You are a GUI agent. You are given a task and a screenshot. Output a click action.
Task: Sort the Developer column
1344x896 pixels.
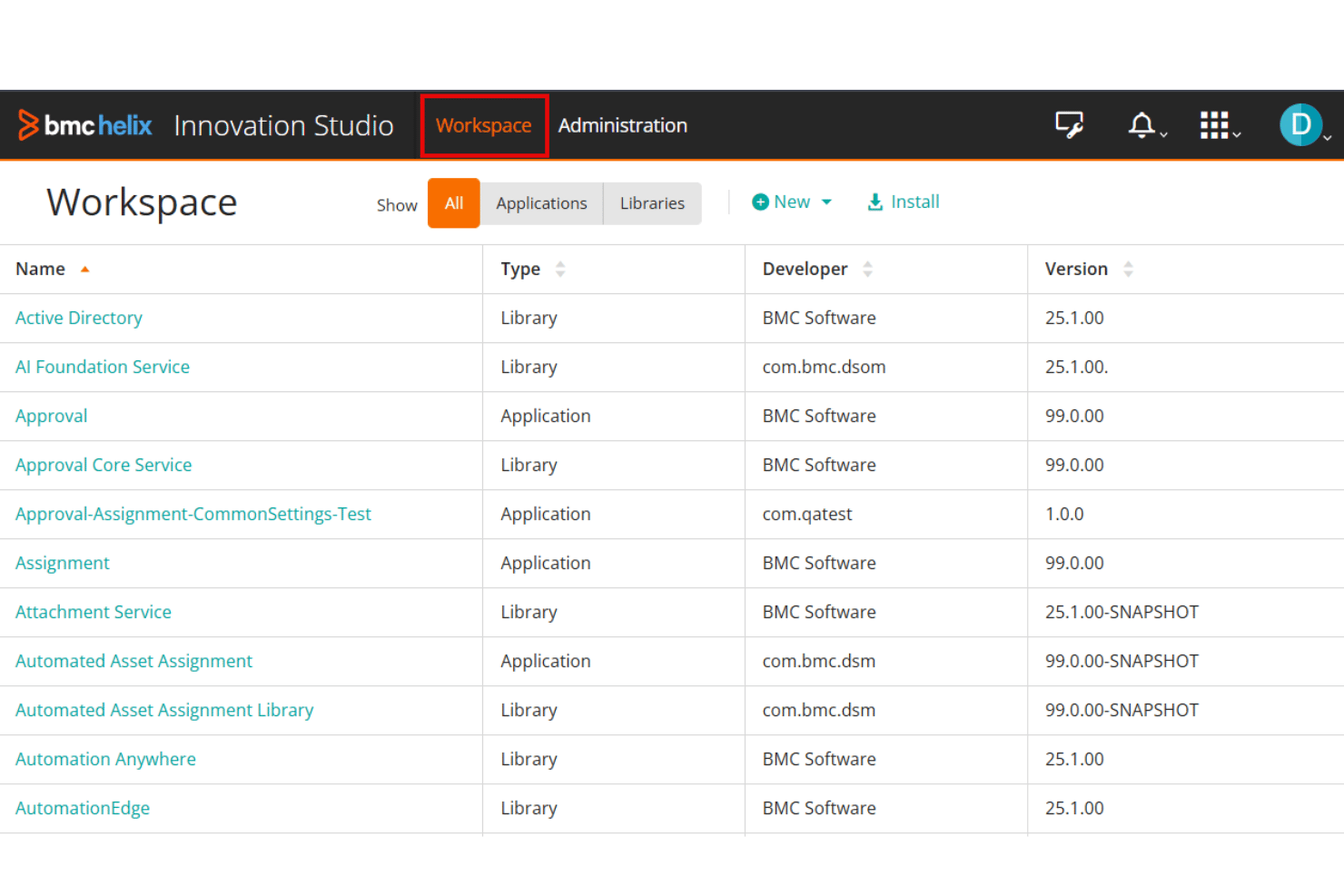click(x=867, y=269)
